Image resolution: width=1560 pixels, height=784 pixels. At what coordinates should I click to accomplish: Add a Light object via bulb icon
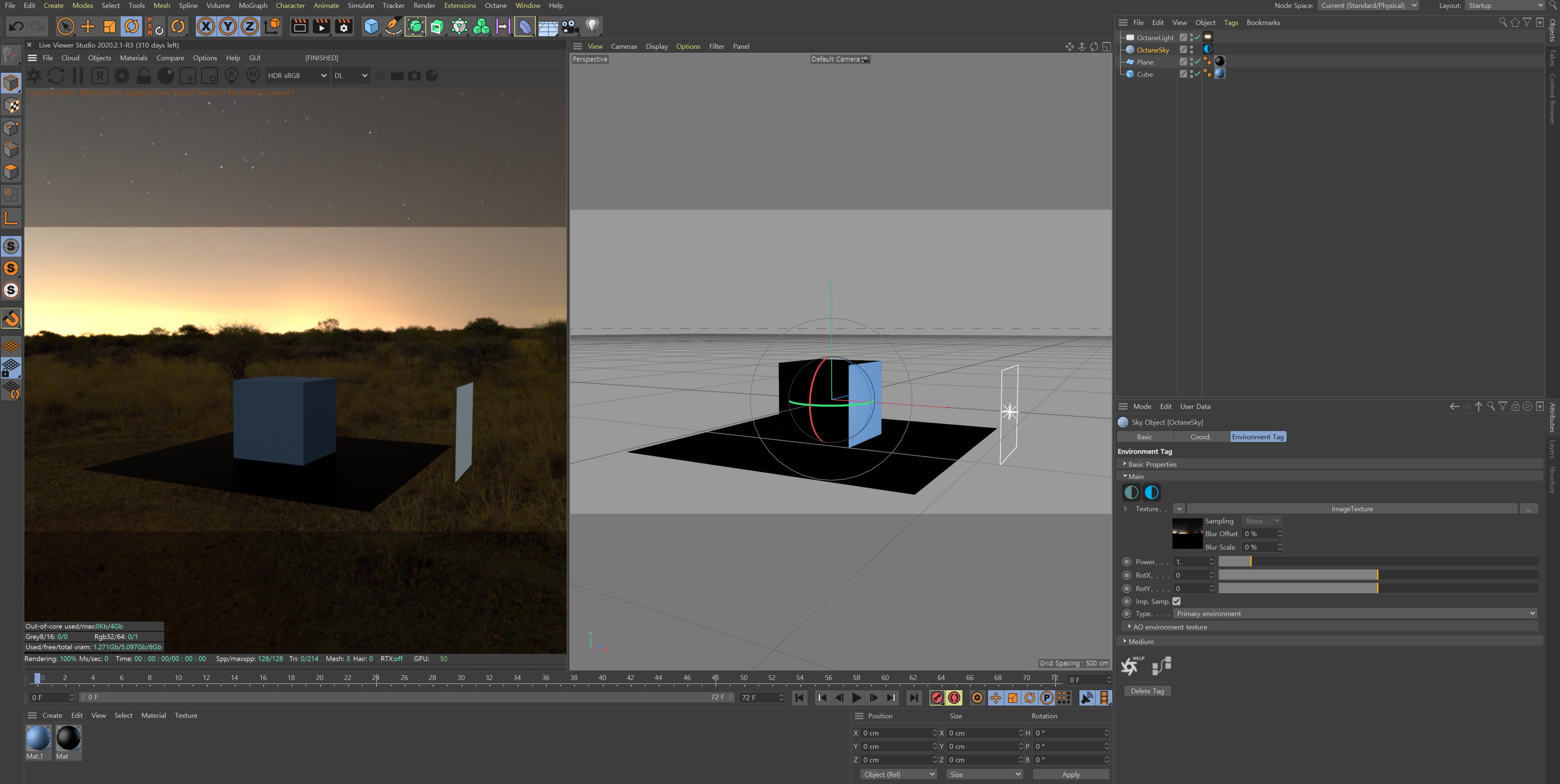pos(592,27)
